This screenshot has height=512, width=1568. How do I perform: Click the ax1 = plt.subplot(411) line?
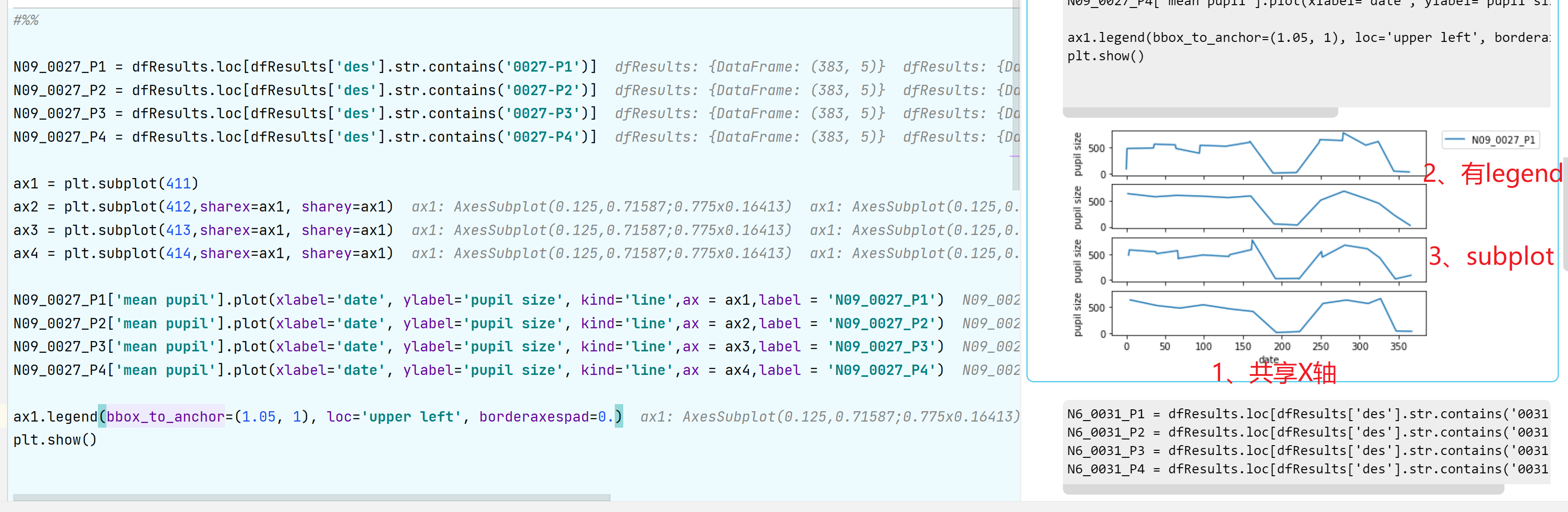[105, 183]
